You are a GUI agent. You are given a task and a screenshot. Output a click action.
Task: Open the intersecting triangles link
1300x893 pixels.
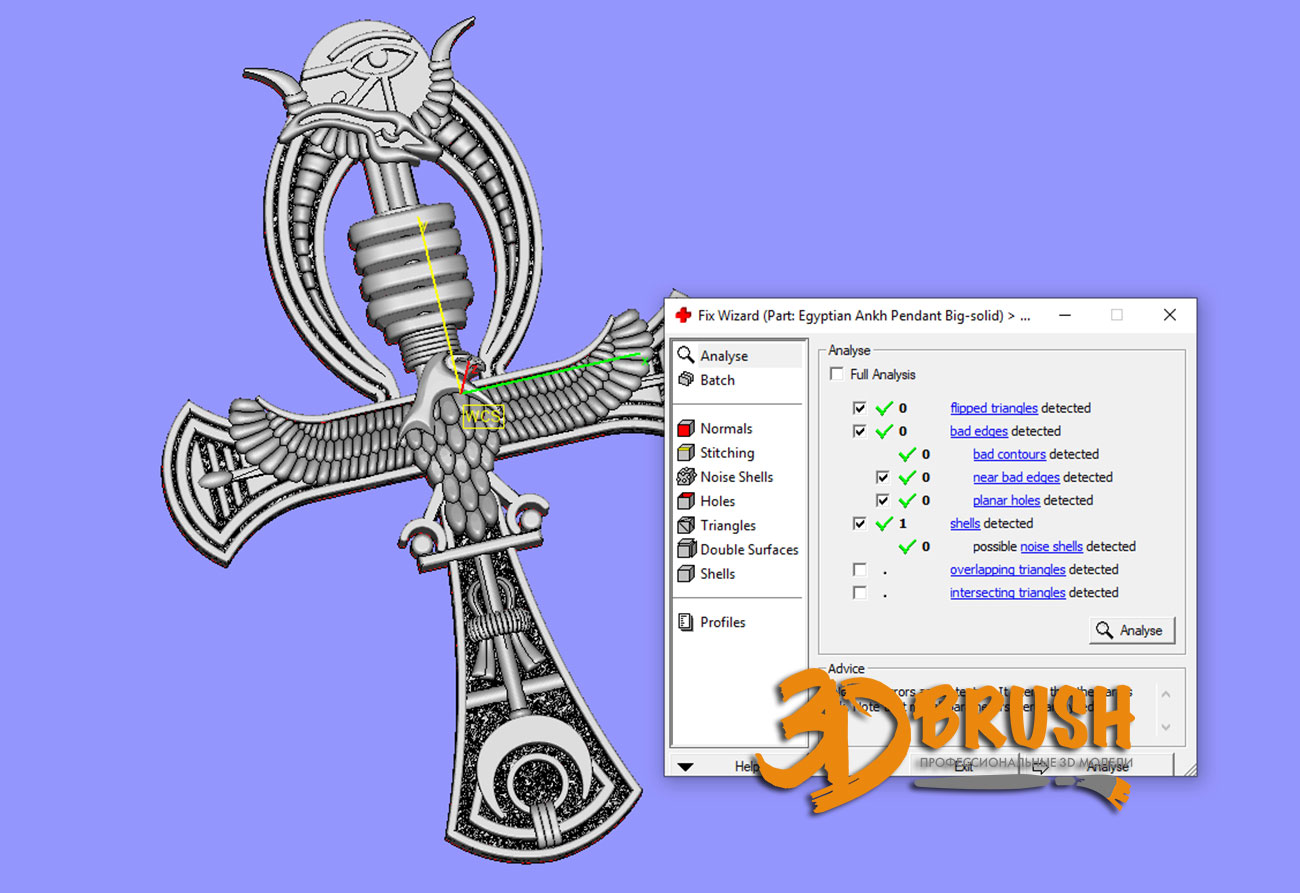point(1007,592)
